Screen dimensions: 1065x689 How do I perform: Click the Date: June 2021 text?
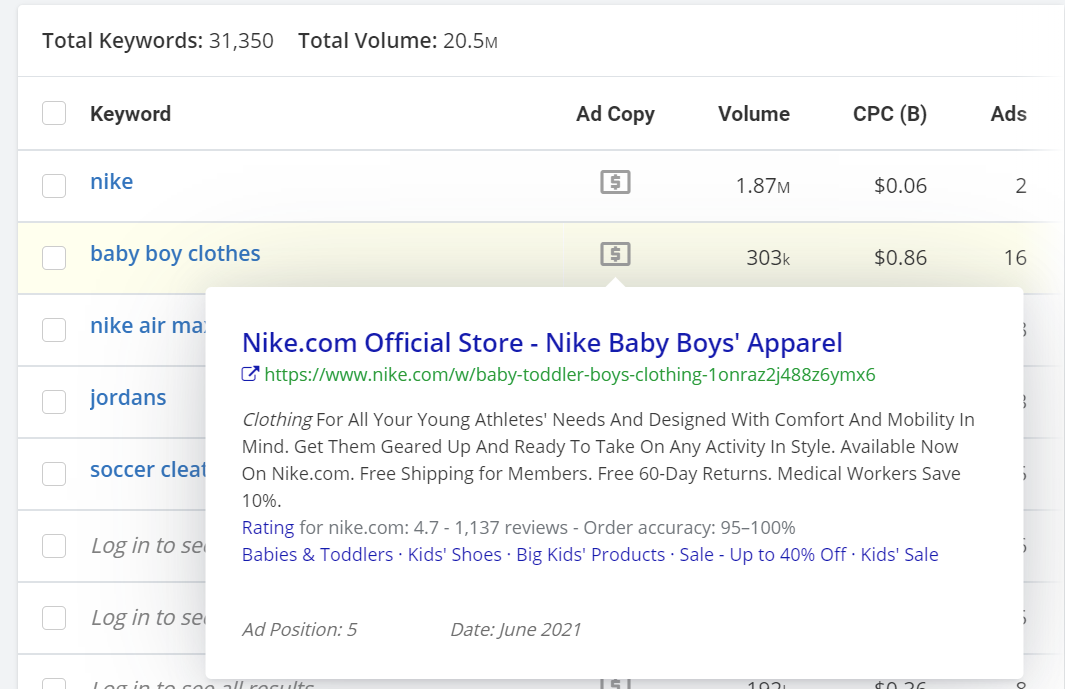(x=516, y=629)
